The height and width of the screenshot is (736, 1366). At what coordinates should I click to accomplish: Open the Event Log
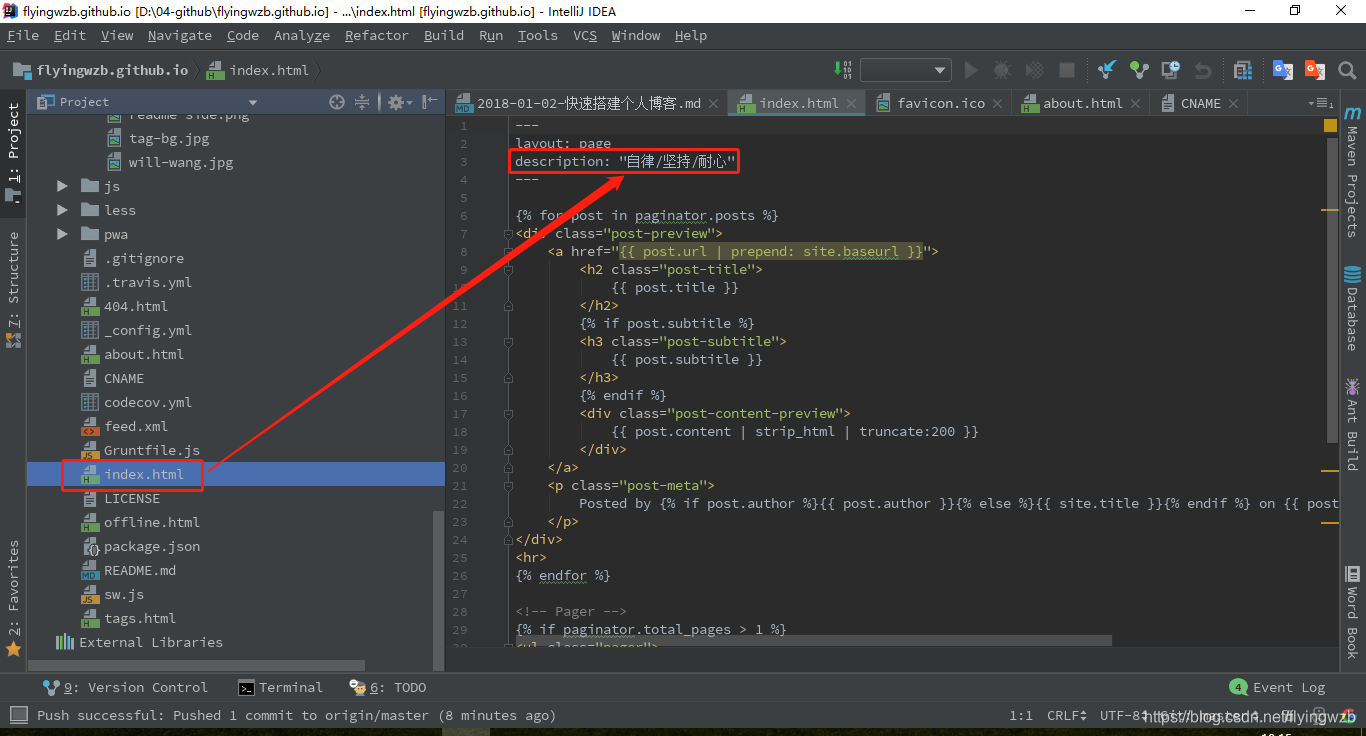coord(1277,687)
